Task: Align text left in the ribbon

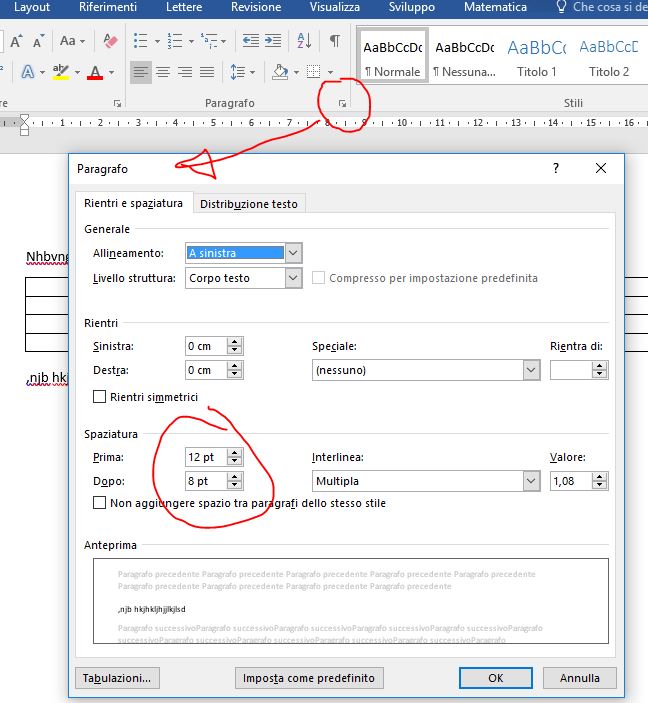Action: pos(141,72)
